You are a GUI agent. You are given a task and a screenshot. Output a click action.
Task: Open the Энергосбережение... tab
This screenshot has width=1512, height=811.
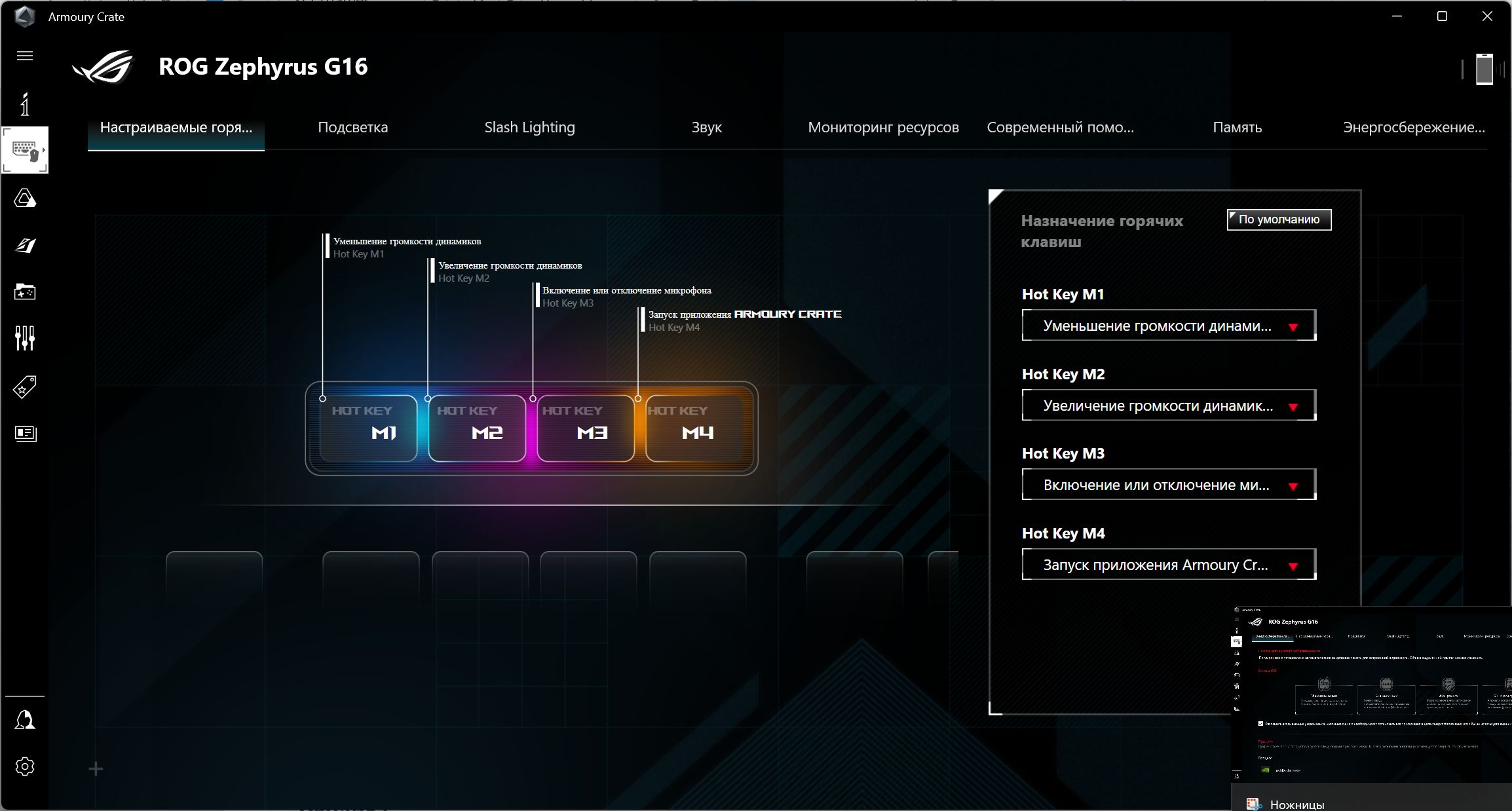click(x=1414, y=127)
